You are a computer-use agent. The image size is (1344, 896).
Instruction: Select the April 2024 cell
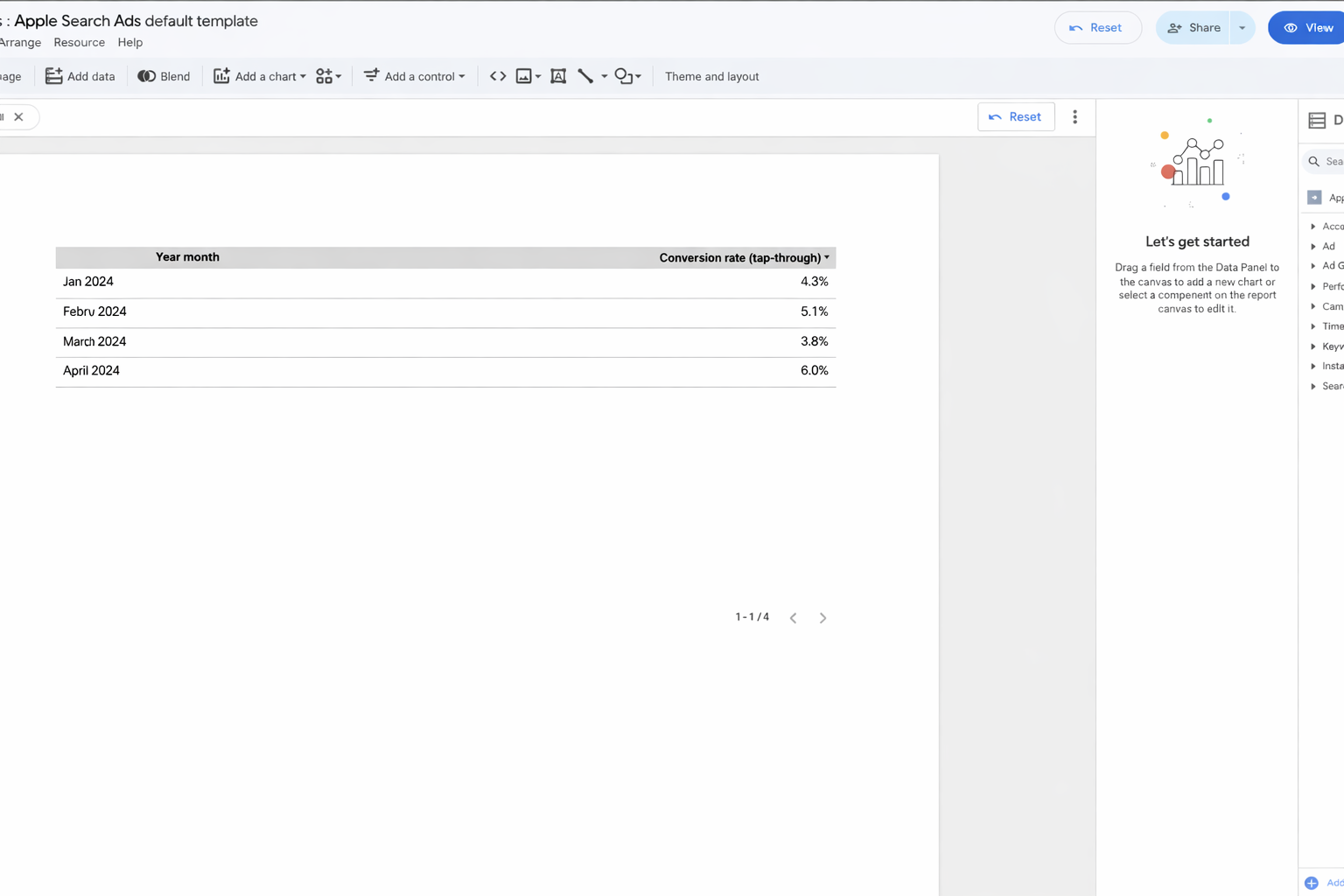click(x=91, y=371)
